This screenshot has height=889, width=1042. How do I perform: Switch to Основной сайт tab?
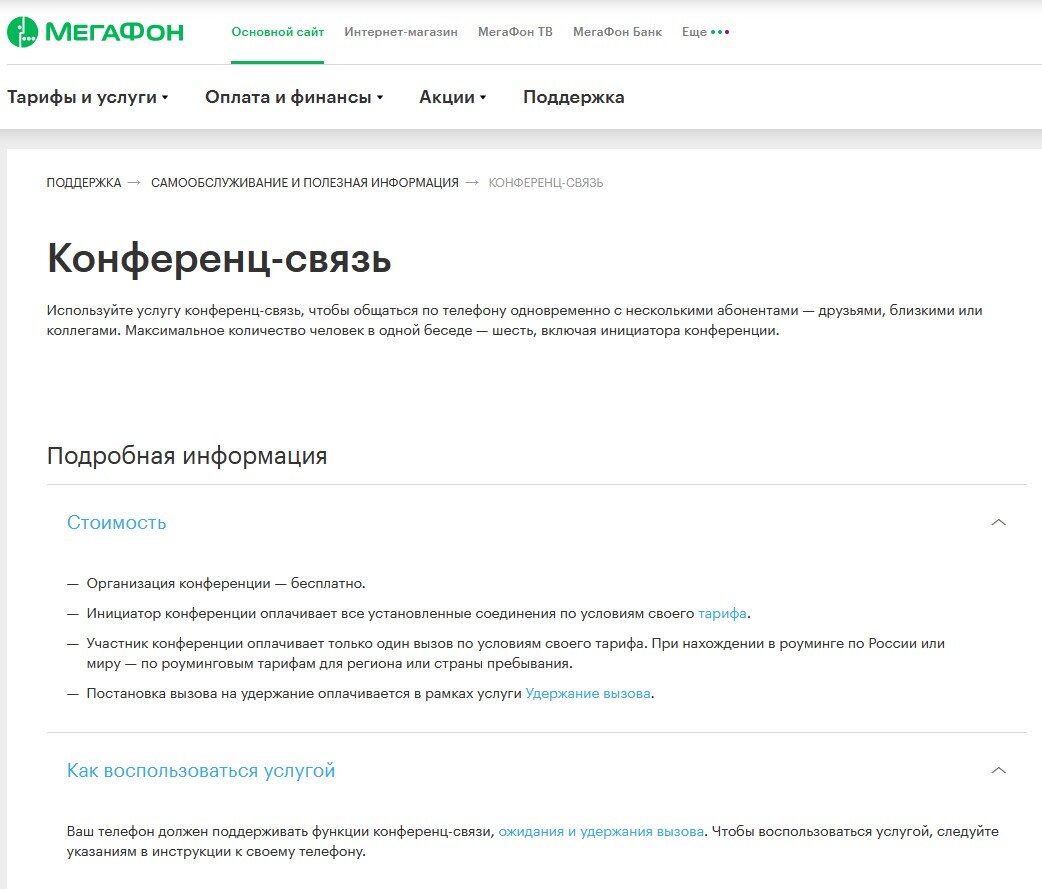coord(277,32)
